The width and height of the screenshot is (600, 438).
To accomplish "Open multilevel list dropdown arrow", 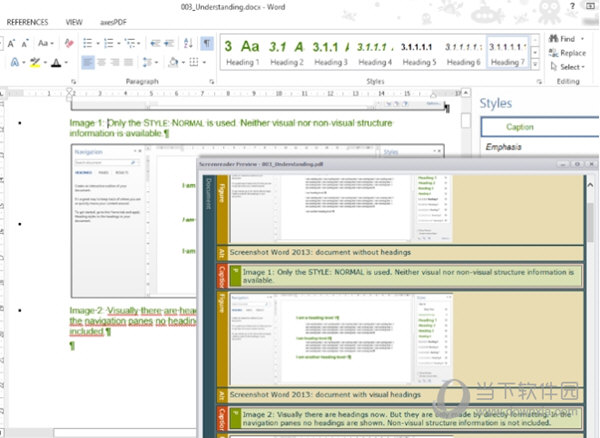I will [x=139, y=43].
